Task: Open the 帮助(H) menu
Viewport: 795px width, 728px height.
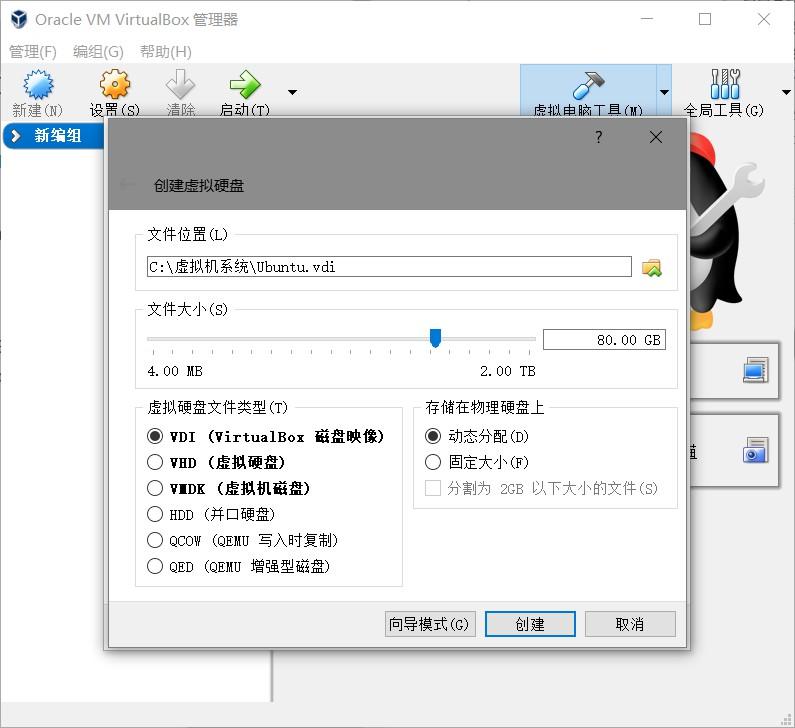Action: [166, 52]
